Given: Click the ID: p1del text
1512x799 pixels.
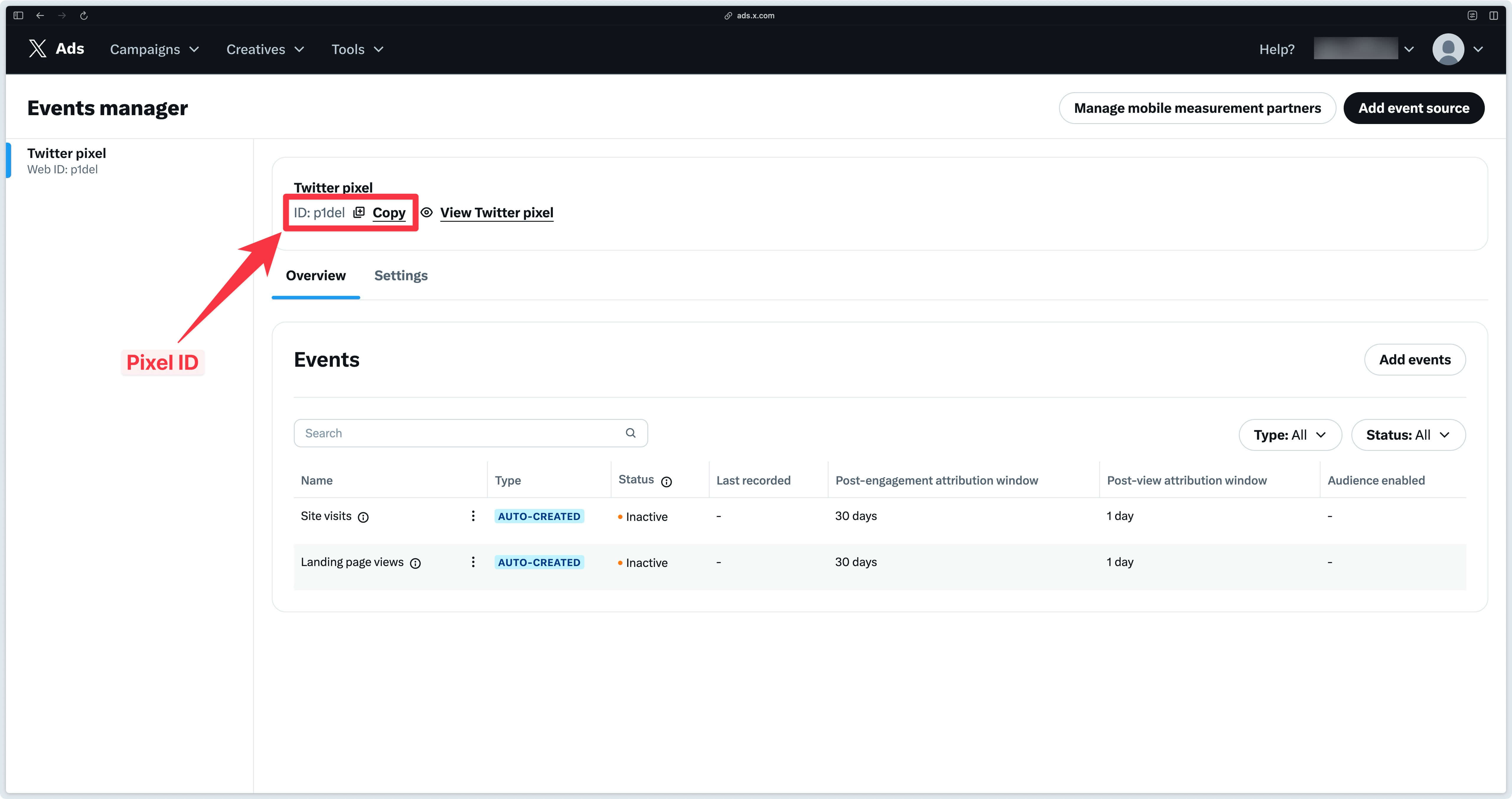Looking at the screenshot, I should pyautogui.click(x=319, y=213).
